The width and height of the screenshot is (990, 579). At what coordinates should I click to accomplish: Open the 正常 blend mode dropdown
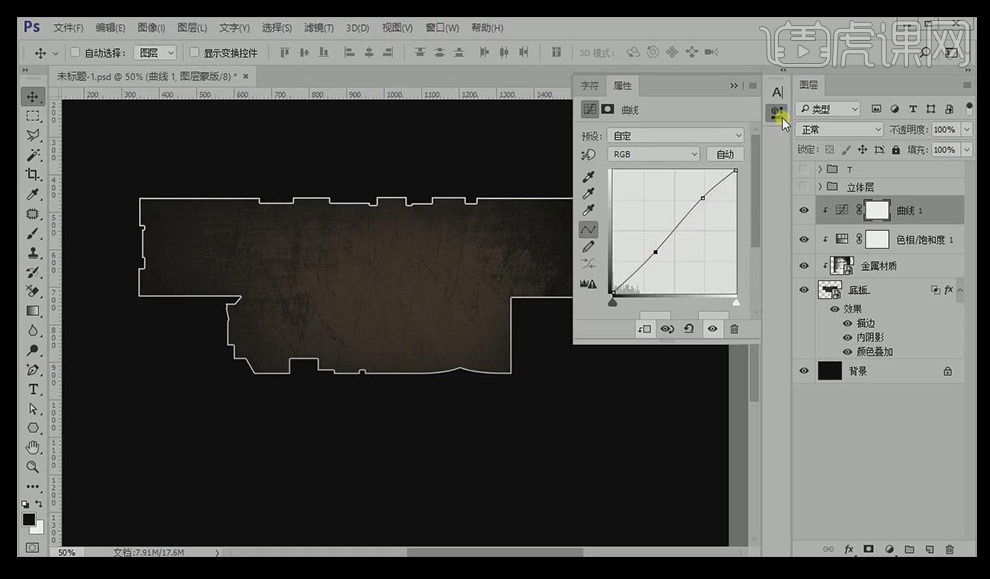click(x=838, y=130)
